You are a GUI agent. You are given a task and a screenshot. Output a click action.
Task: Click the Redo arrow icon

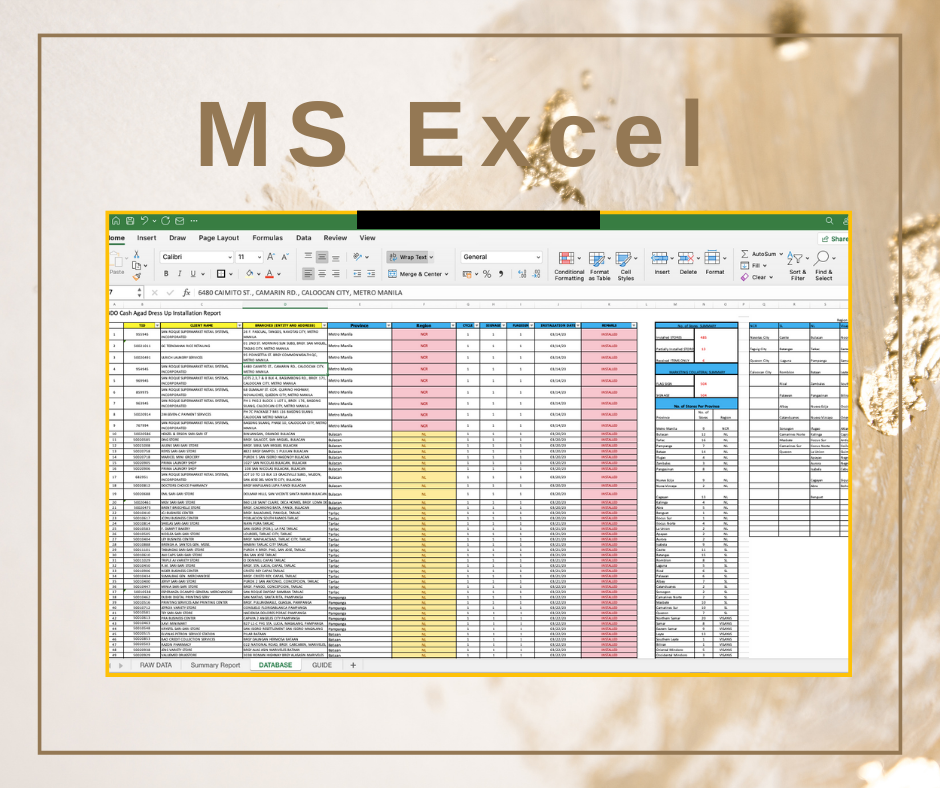point(165,221)
